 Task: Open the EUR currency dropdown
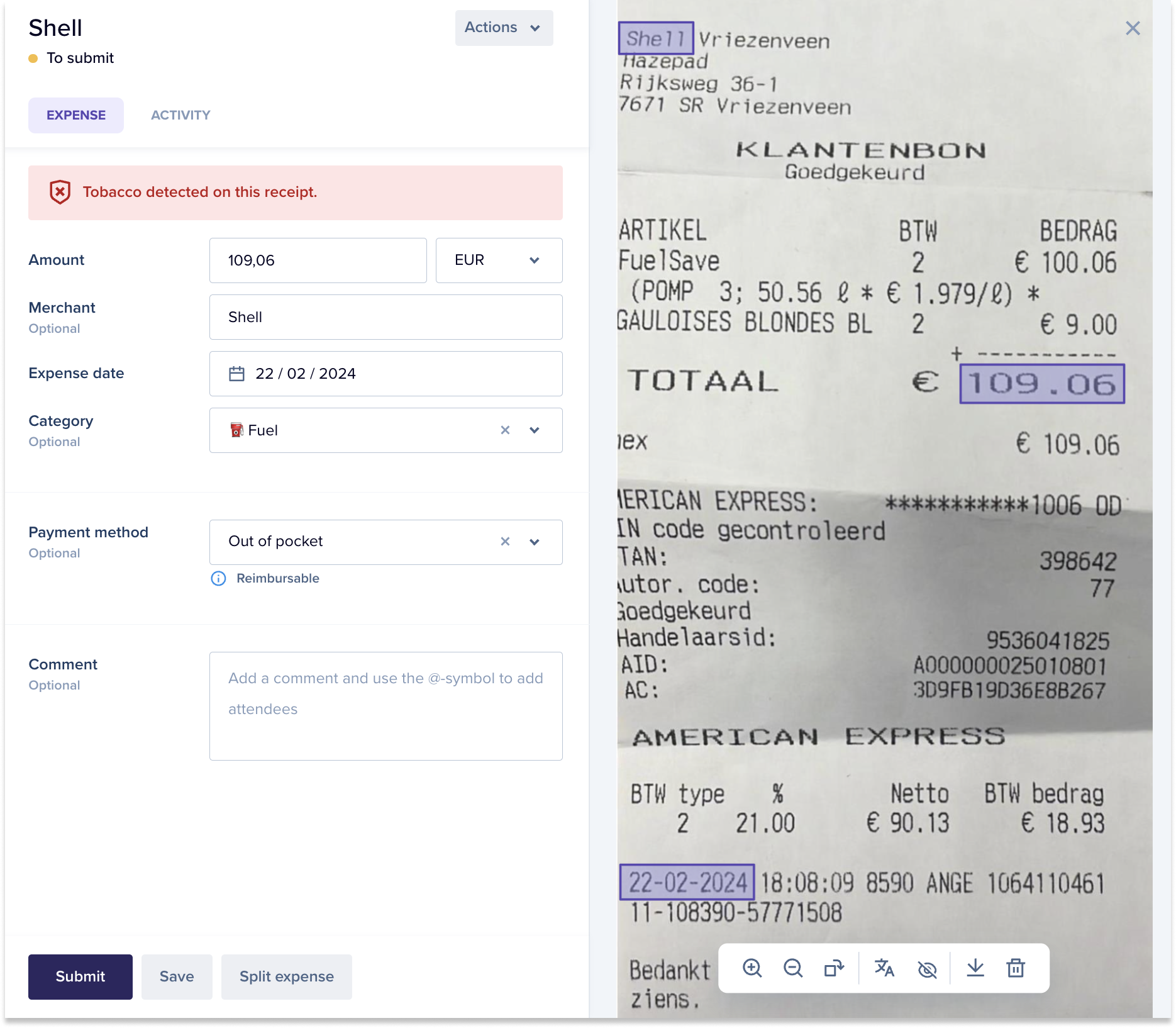pos(499,260)
